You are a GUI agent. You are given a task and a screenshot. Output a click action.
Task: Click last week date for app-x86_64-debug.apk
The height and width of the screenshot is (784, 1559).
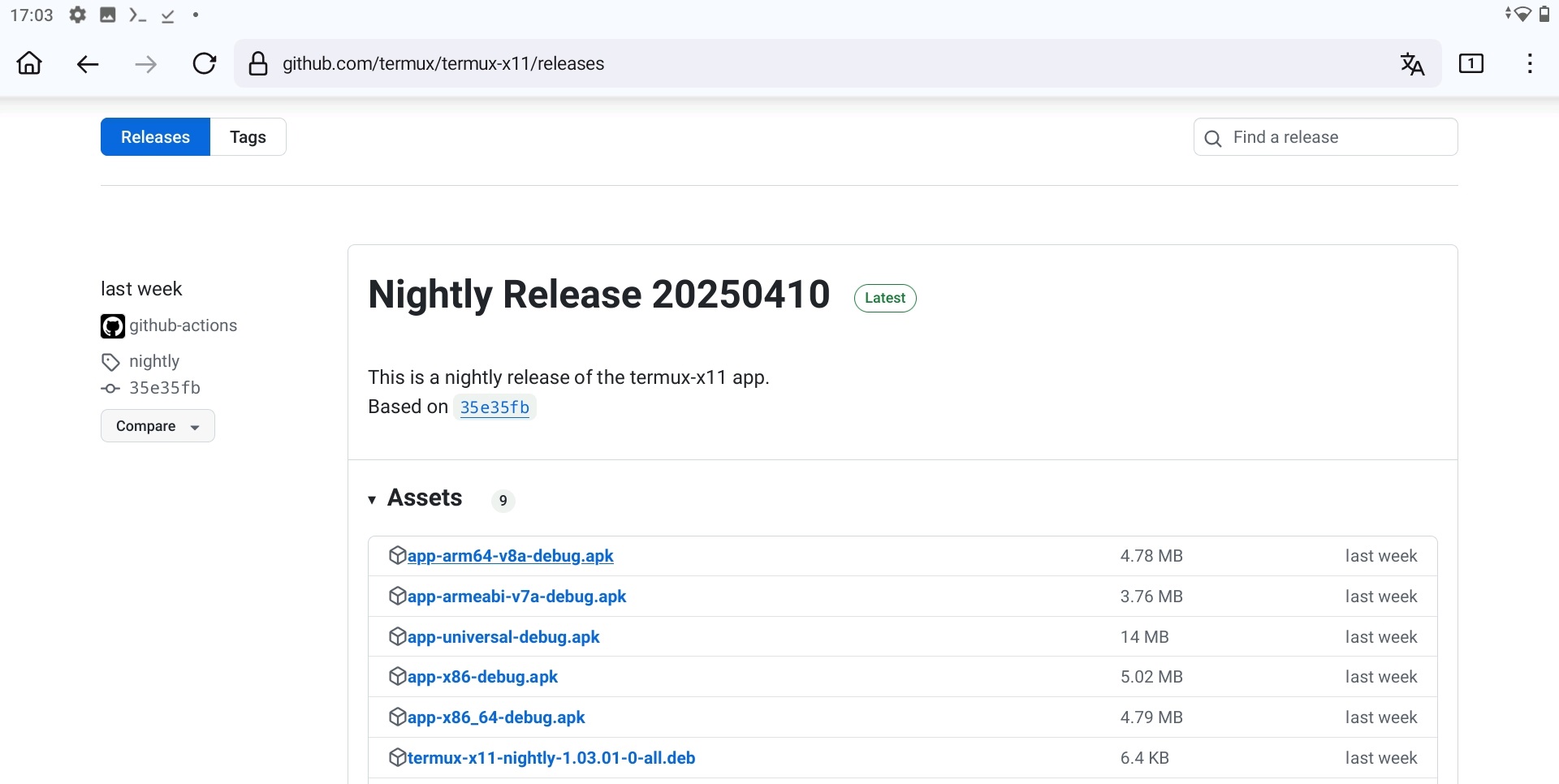1381,717
